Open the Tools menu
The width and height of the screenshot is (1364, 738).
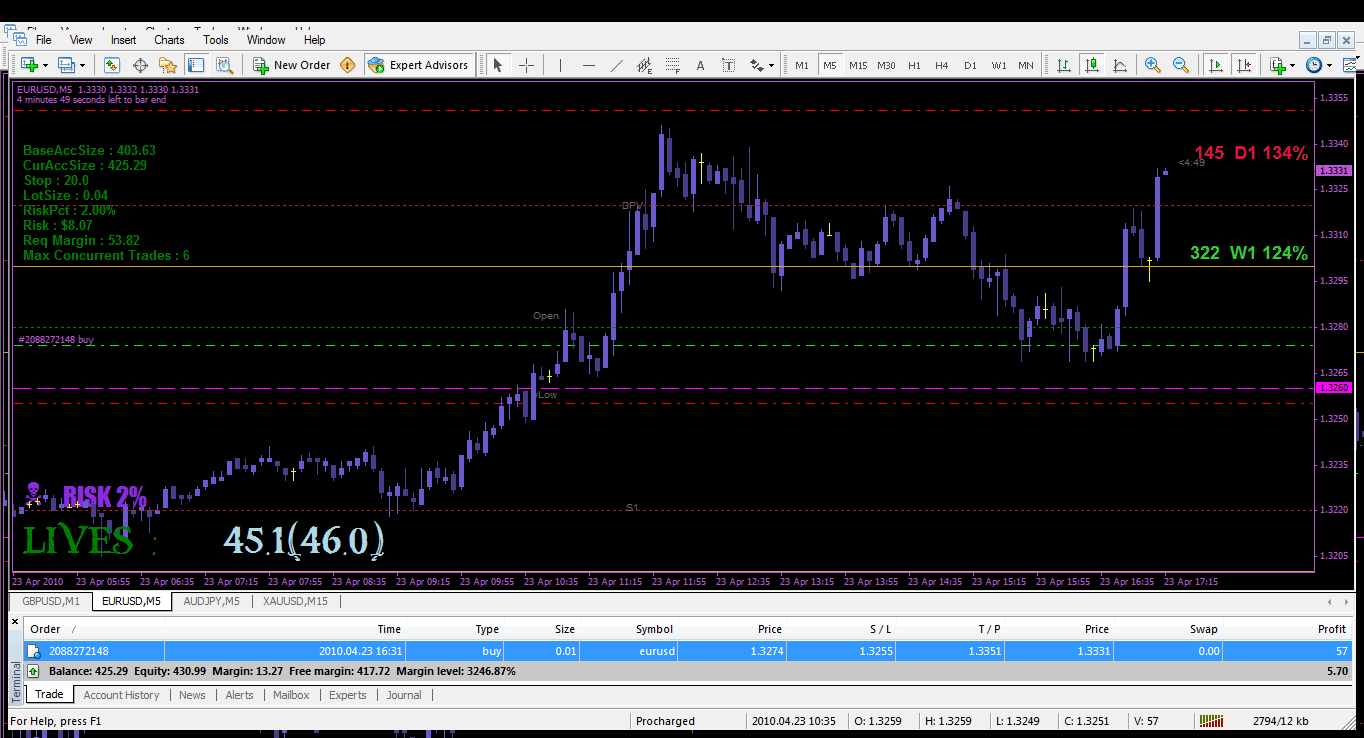point(216,40)
